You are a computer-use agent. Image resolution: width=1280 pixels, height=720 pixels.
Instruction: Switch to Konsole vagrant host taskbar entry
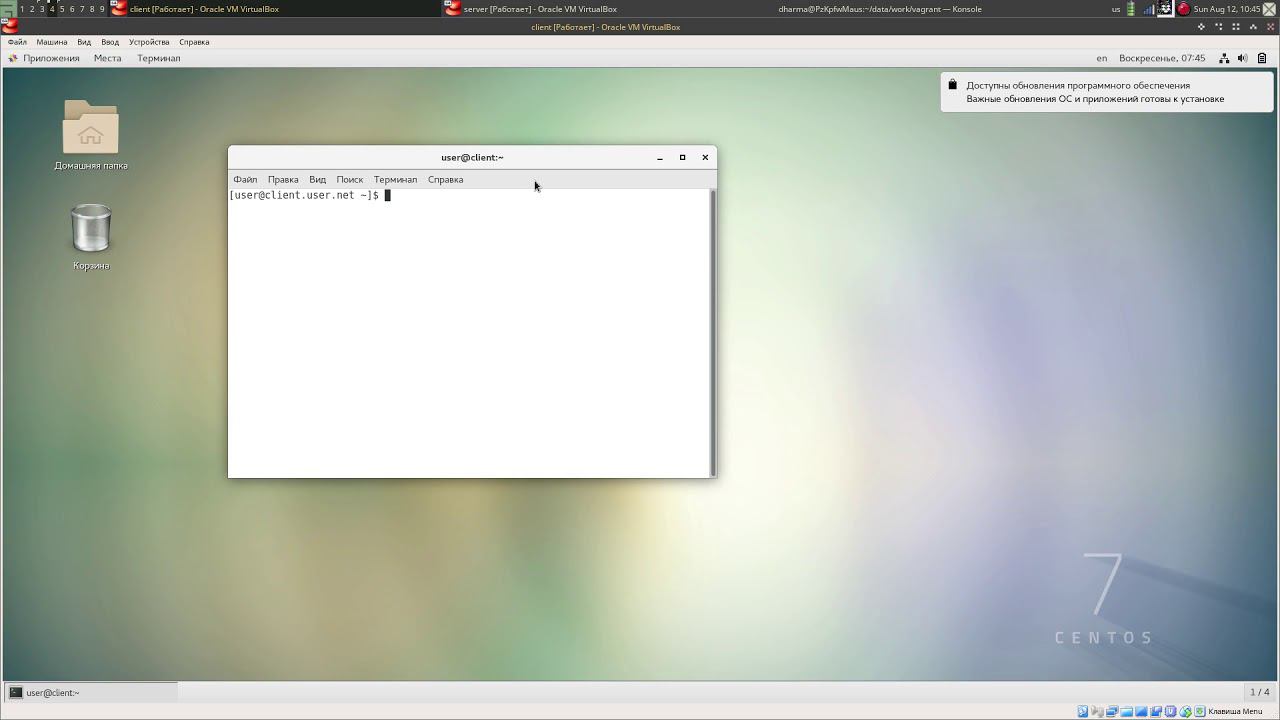click(880, 9)
